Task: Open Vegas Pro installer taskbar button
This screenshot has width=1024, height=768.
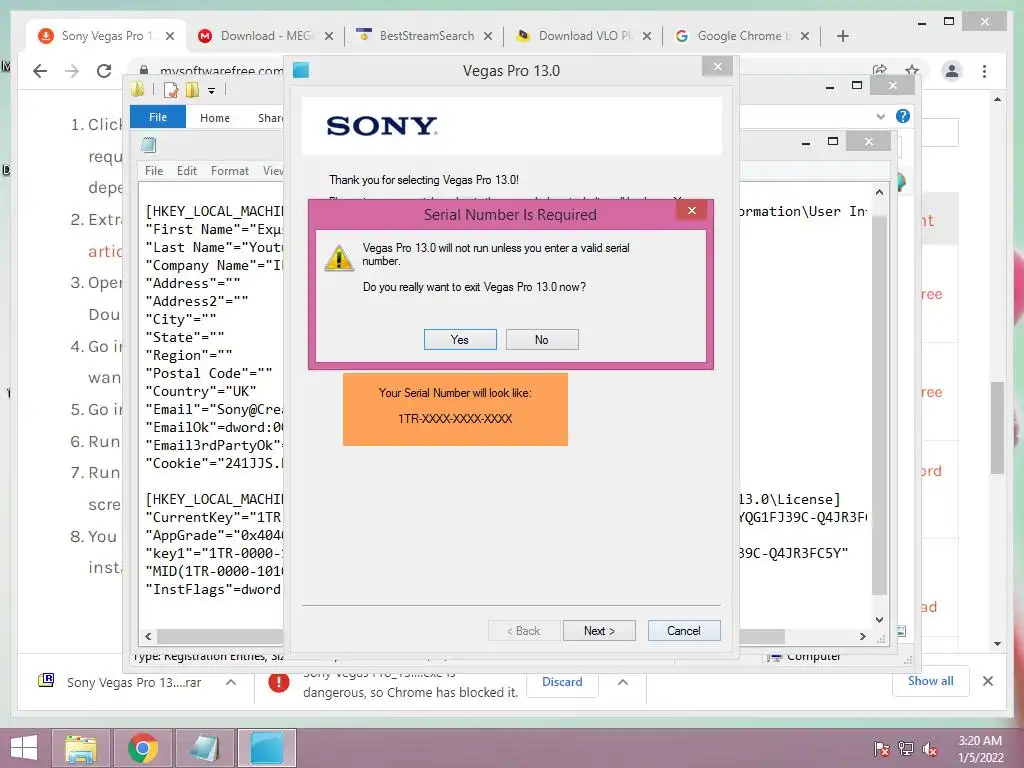Action: pyautogui.click(x=267, y=748)
